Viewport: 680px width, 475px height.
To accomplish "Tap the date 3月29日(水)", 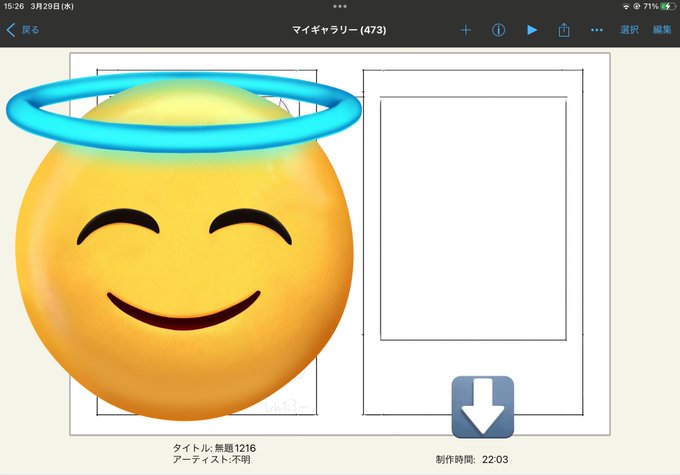I will pyautogui.click(x=52, y=6).
